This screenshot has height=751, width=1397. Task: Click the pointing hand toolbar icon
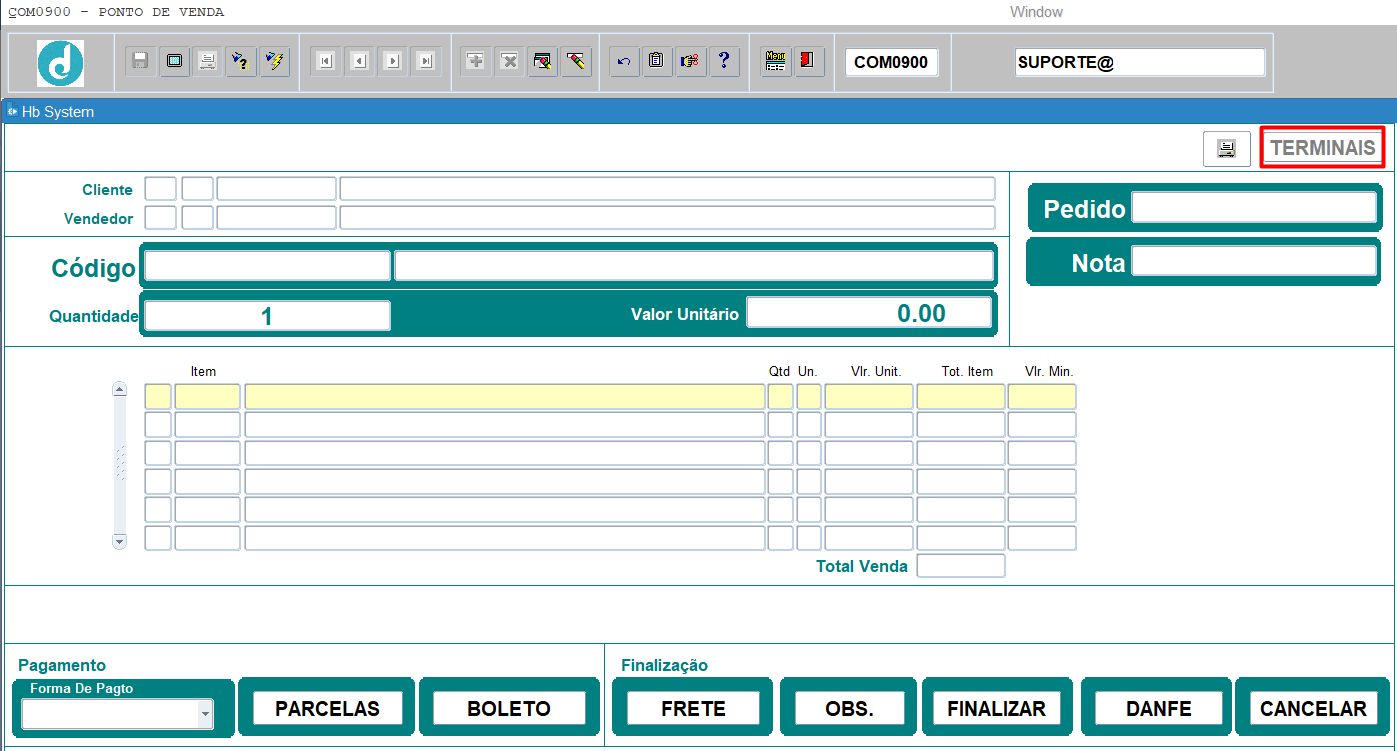coord(690,62)
